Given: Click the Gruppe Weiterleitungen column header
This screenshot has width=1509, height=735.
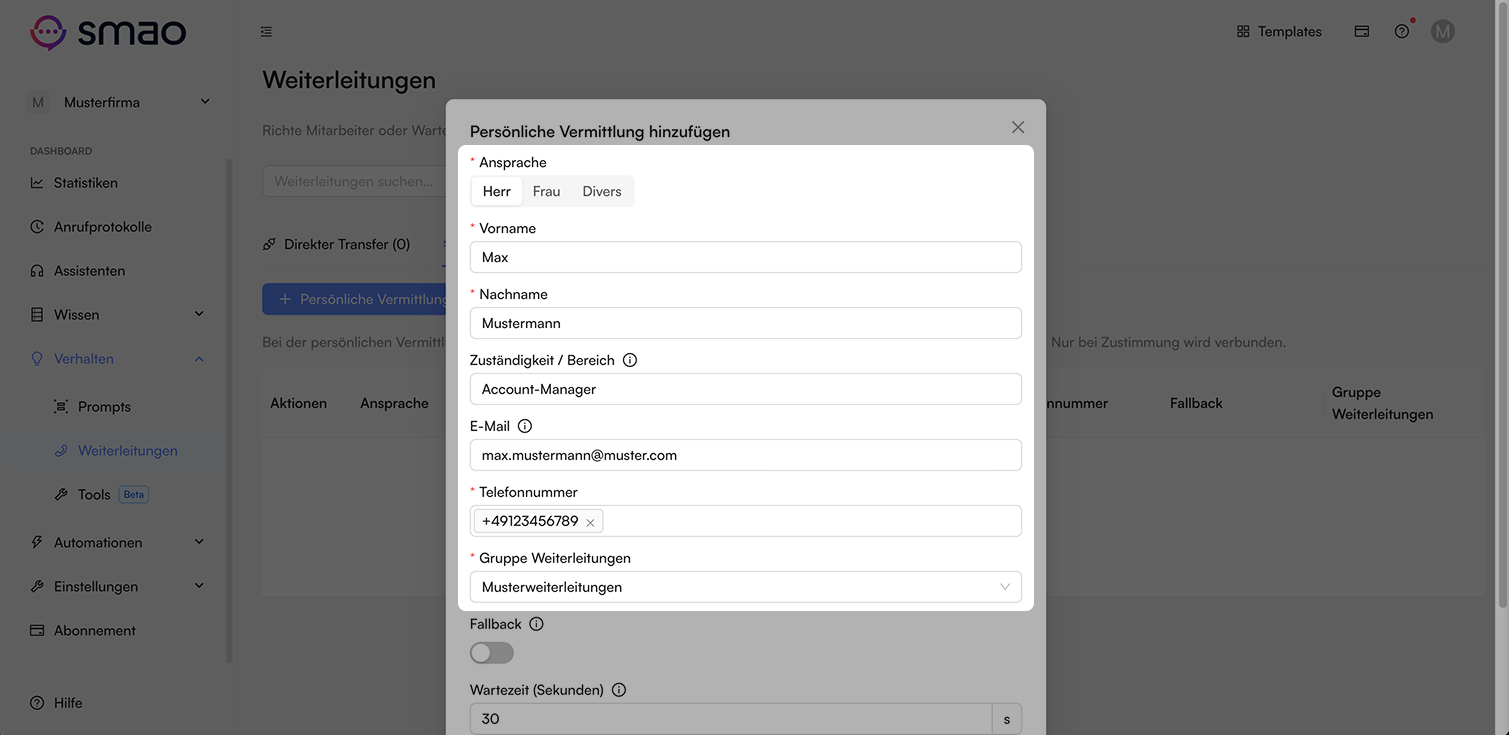Looking at the screenshot, I should [1382, 403].
